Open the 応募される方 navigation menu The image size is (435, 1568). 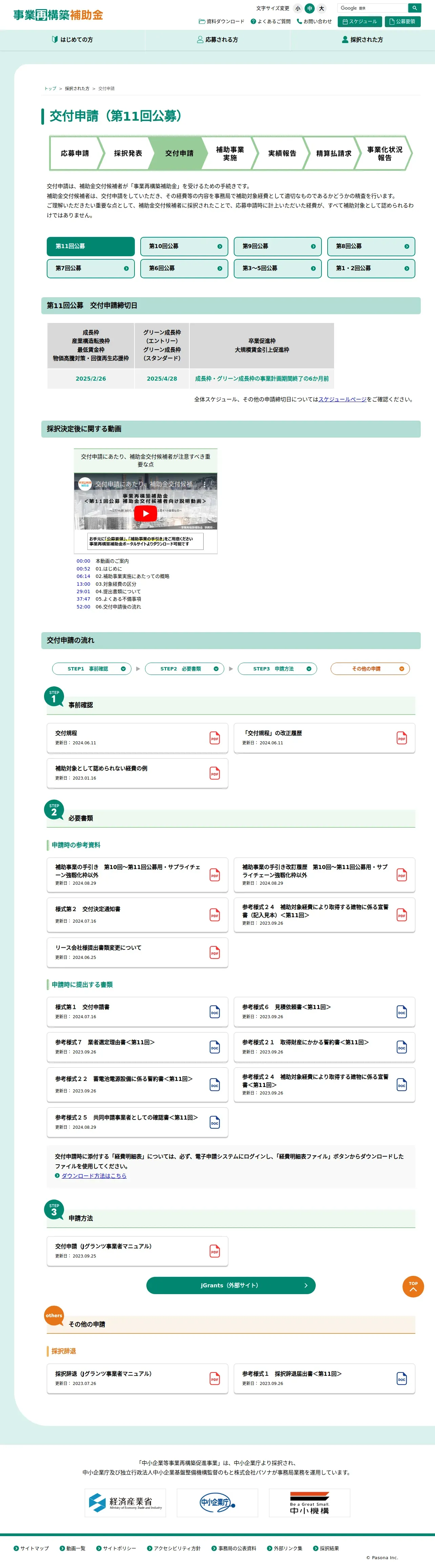(x=217, y=40)
